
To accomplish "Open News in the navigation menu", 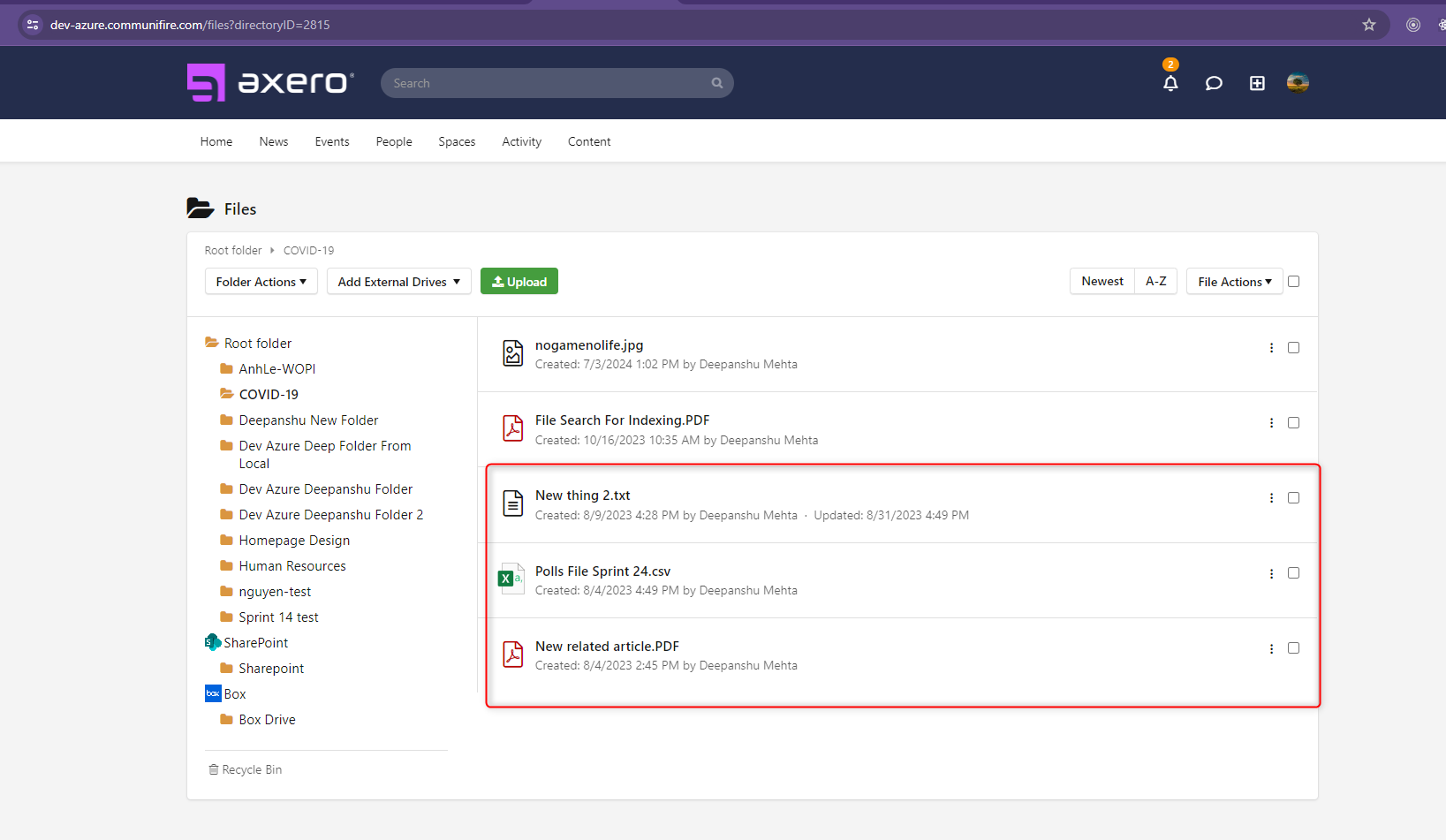I will pyautogui.click(x=274, y=141).
